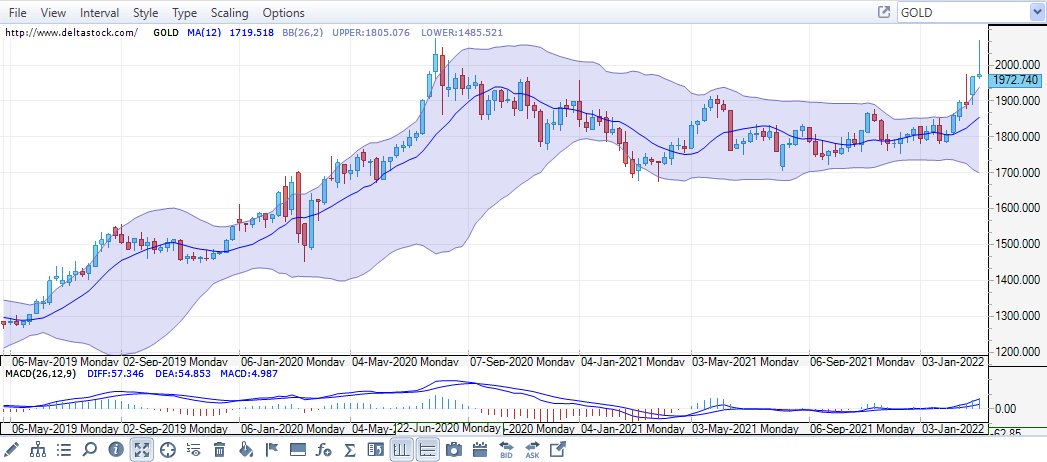Open the show/hide objects list icon
1047x462 pixels.
(x=194, y=449)
